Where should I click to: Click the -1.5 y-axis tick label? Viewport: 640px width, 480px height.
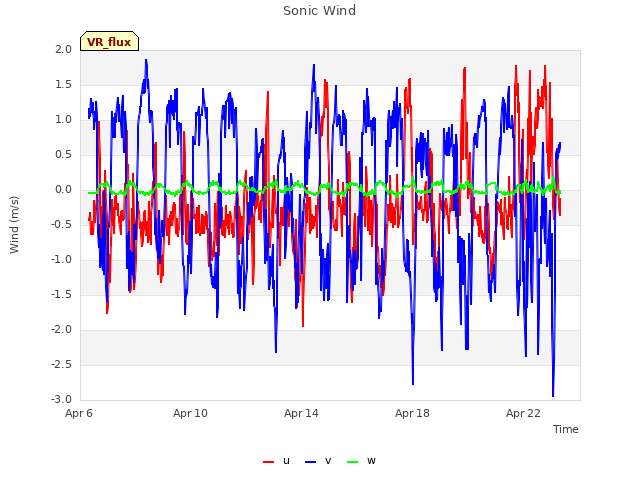(x=62, y=295)
